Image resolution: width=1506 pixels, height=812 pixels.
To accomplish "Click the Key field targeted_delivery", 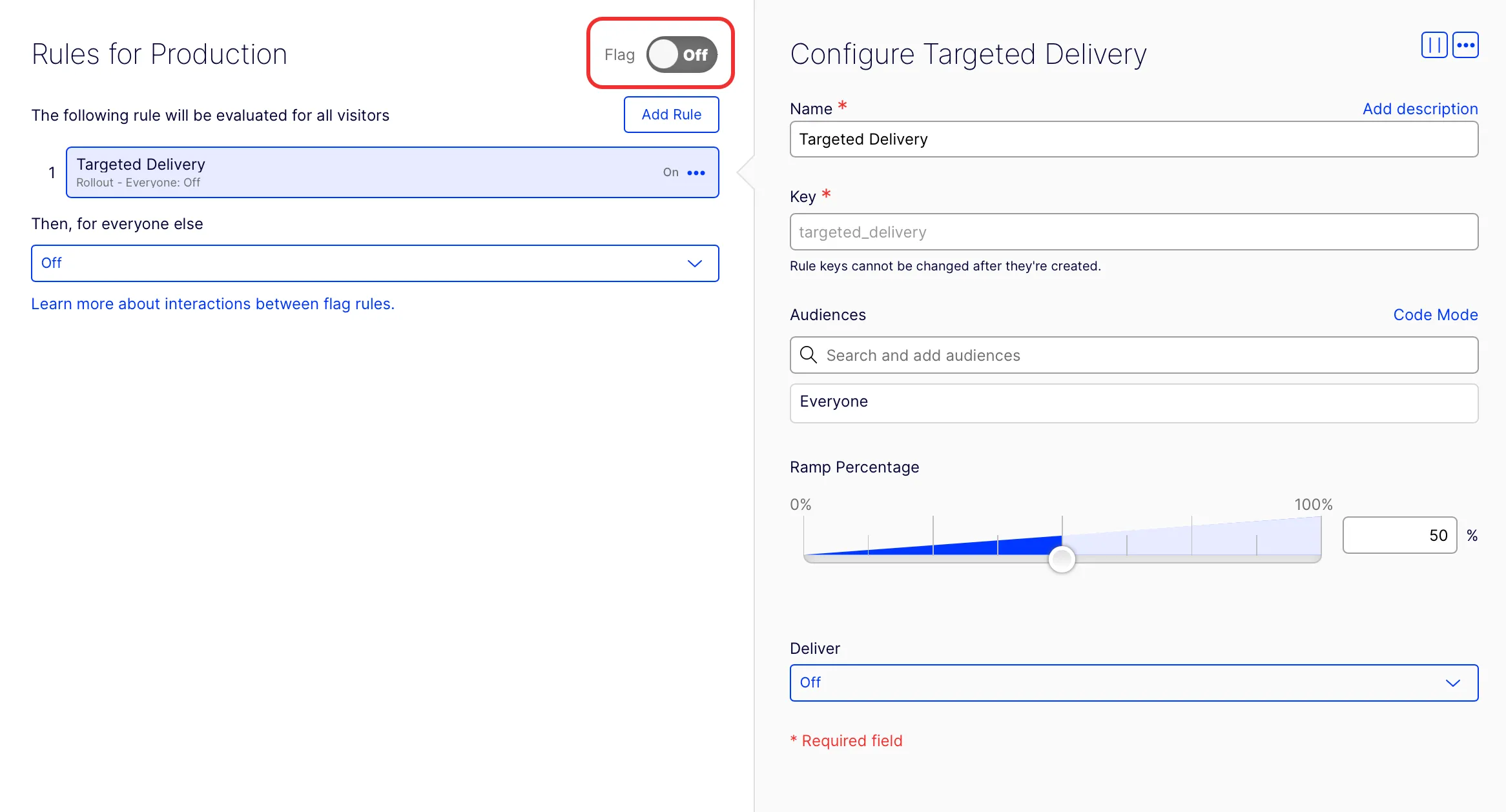I will point(1133,232).
